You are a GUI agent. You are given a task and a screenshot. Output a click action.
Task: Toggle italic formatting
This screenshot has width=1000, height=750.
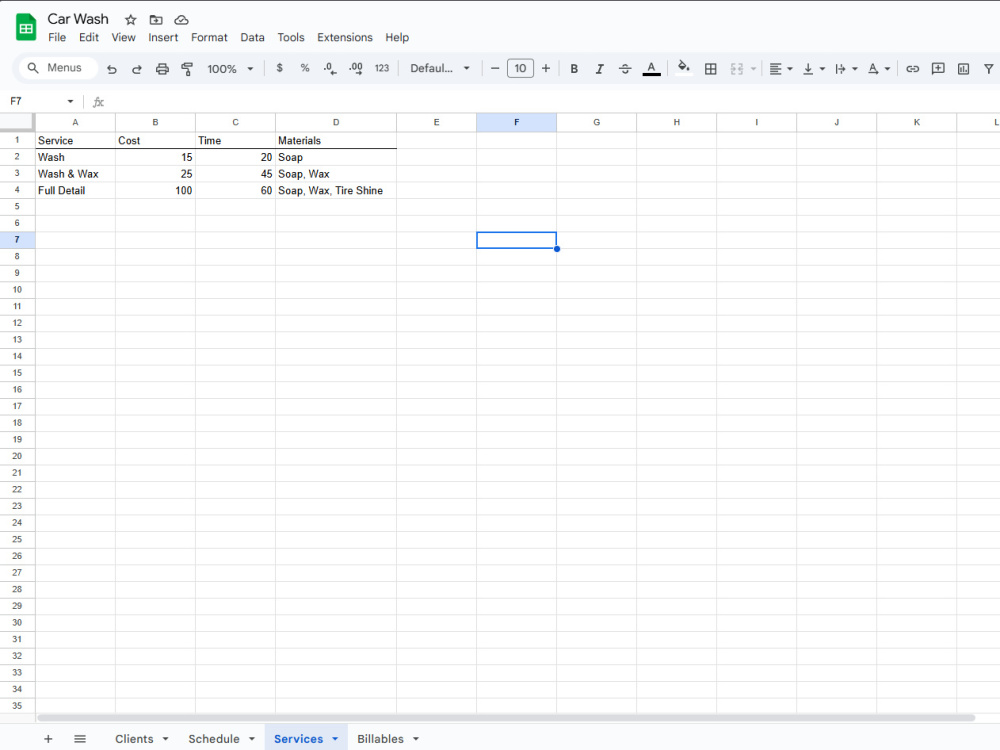[x=599, y=69]
